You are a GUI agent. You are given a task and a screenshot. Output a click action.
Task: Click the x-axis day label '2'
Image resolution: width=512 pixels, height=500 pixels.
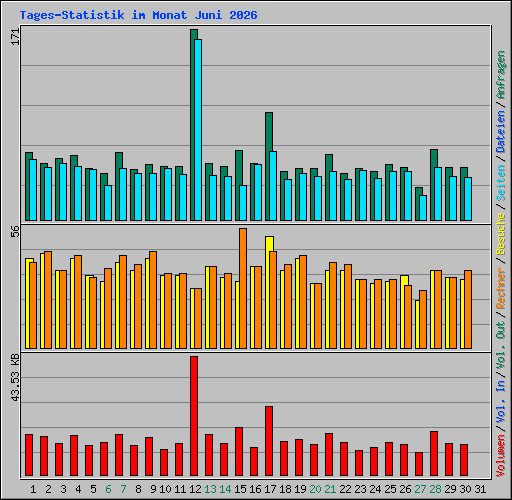[x=48, y=489]
